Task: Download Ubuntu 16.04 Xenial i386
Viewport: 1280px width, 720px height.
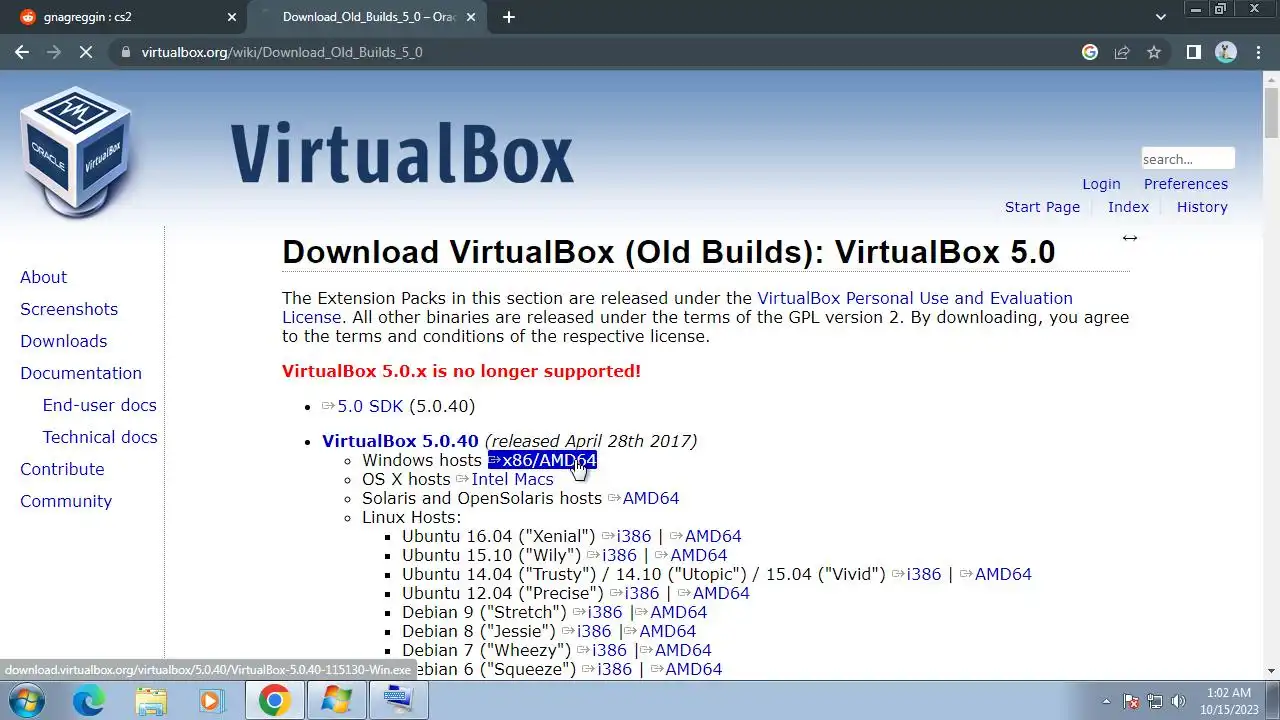Action: pyautogui.click(x=627, y=536)
